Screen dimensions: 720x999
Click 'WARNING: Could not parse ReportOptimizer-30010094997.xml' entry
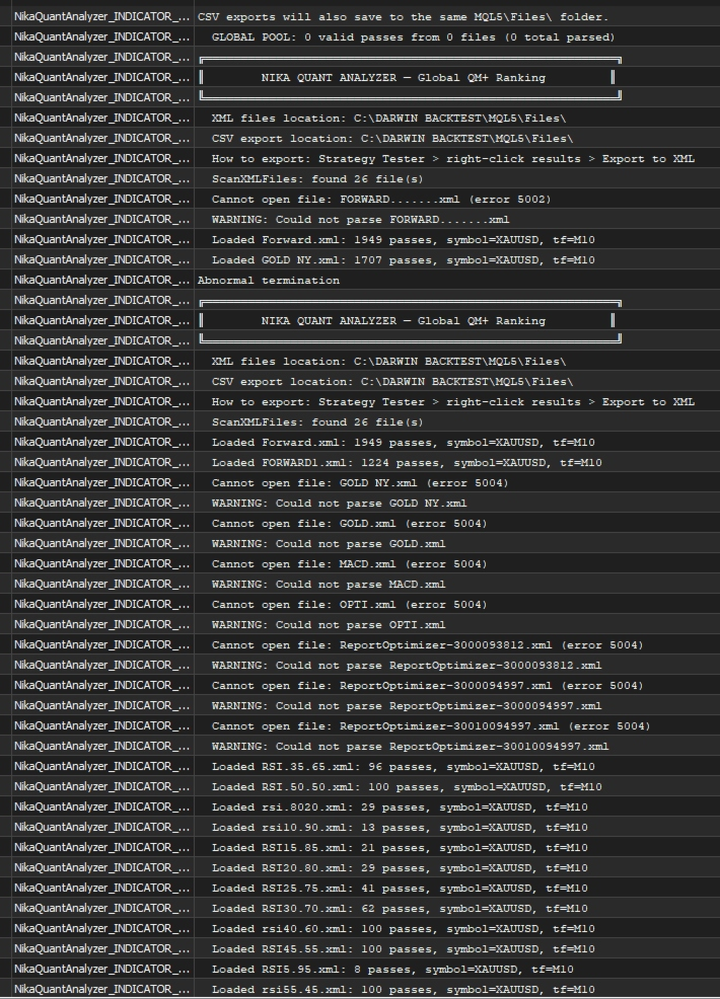pyautogui.click(x=360, y=746)
